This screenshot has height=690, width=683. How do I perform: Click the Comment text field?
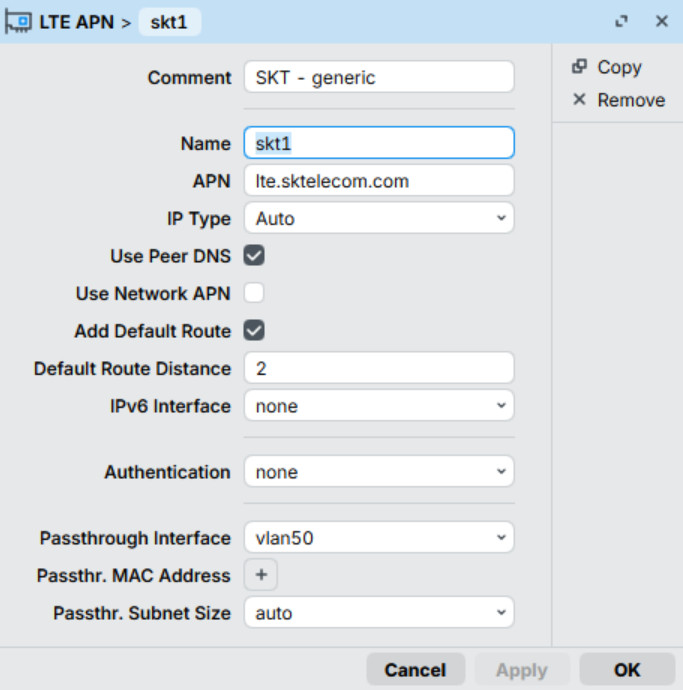point(379,77)
